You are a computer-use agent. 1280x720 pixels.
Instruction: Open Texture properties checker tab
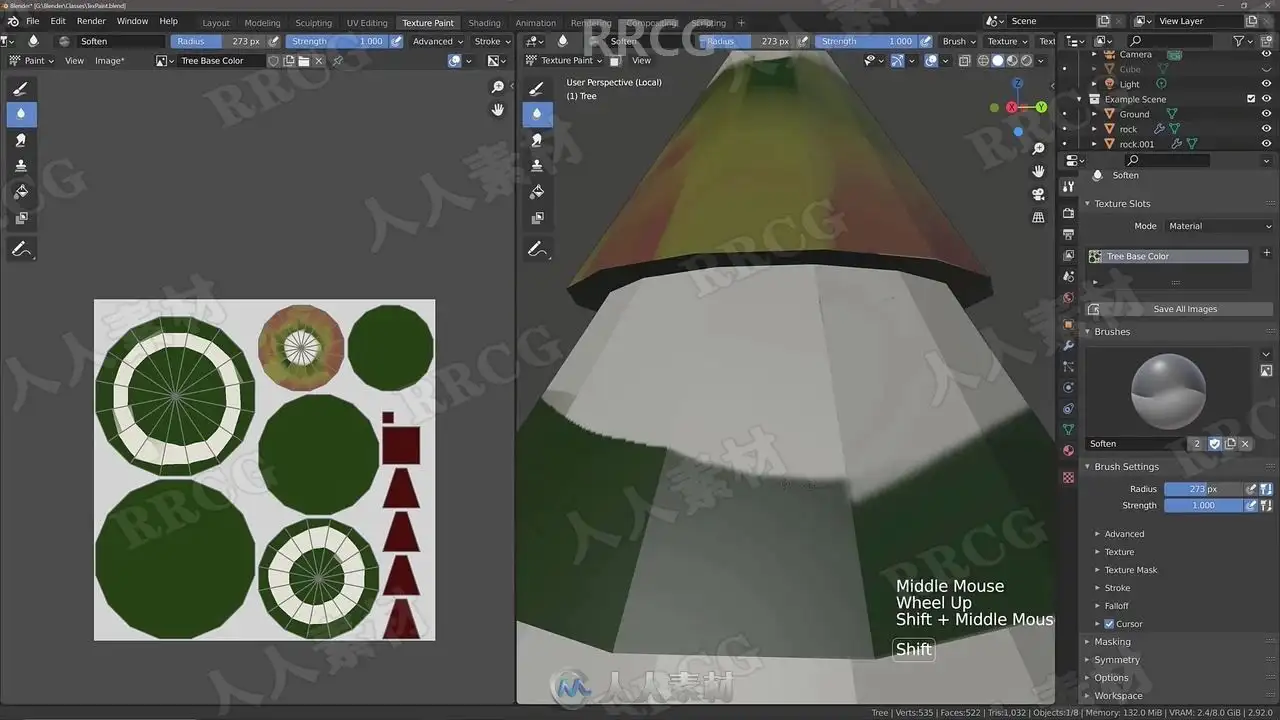1068,478
